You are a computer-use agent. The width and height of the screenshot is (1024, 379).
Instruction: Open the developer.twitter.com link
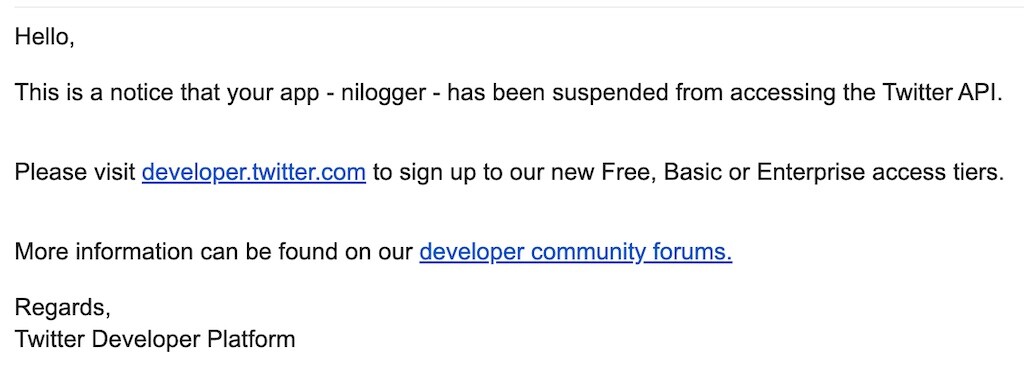click(253, 173)
